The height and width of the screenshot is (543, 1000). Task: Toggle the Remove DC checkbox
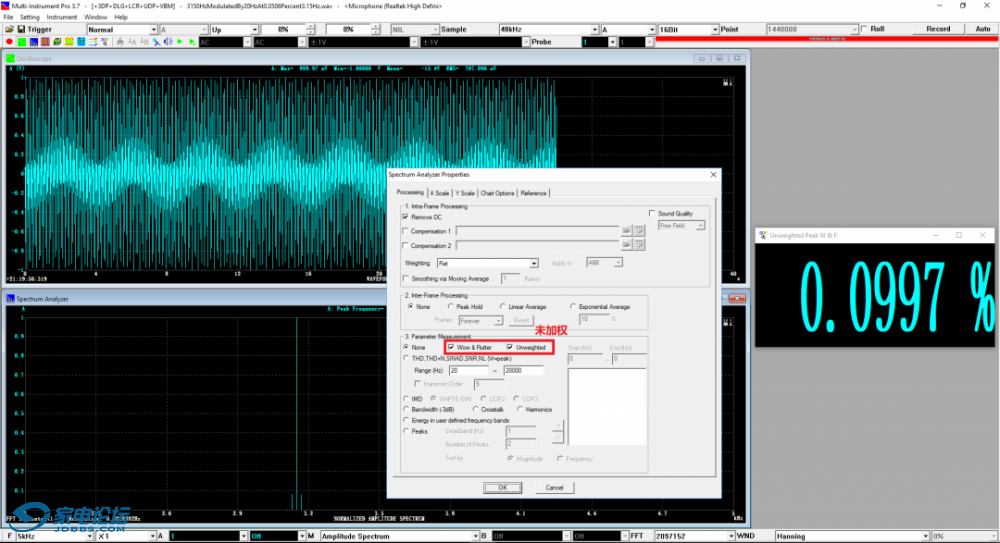[406, 217]
